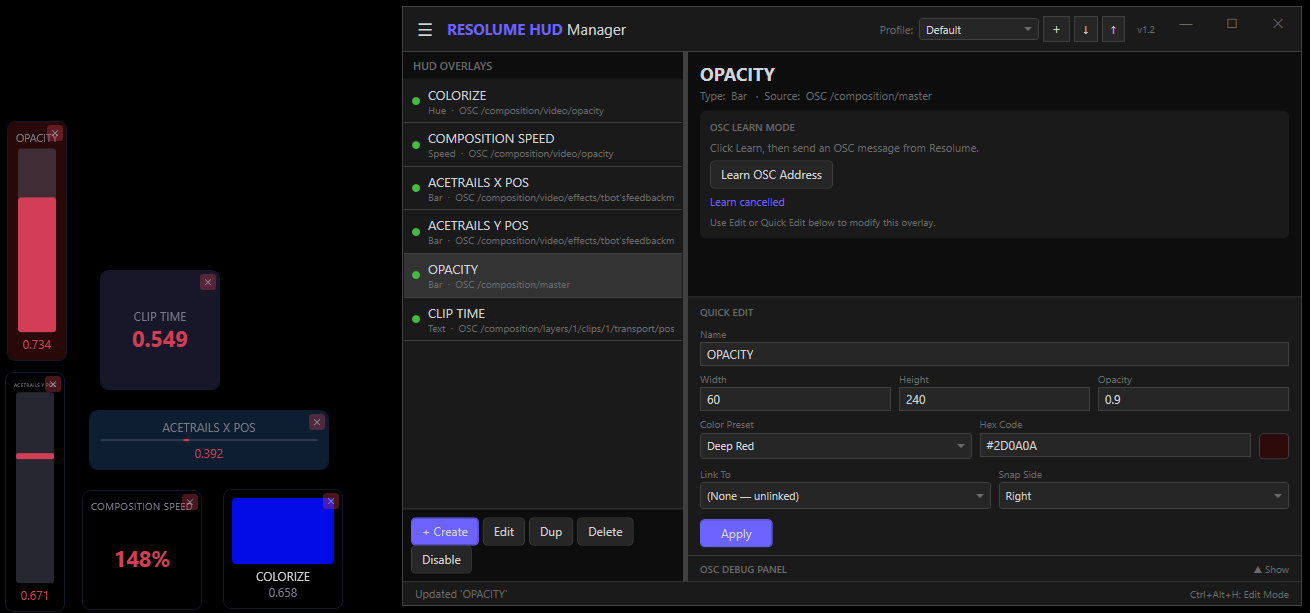Open the hamburger navigation menu
1310x613 pixels.
[425, 29]
